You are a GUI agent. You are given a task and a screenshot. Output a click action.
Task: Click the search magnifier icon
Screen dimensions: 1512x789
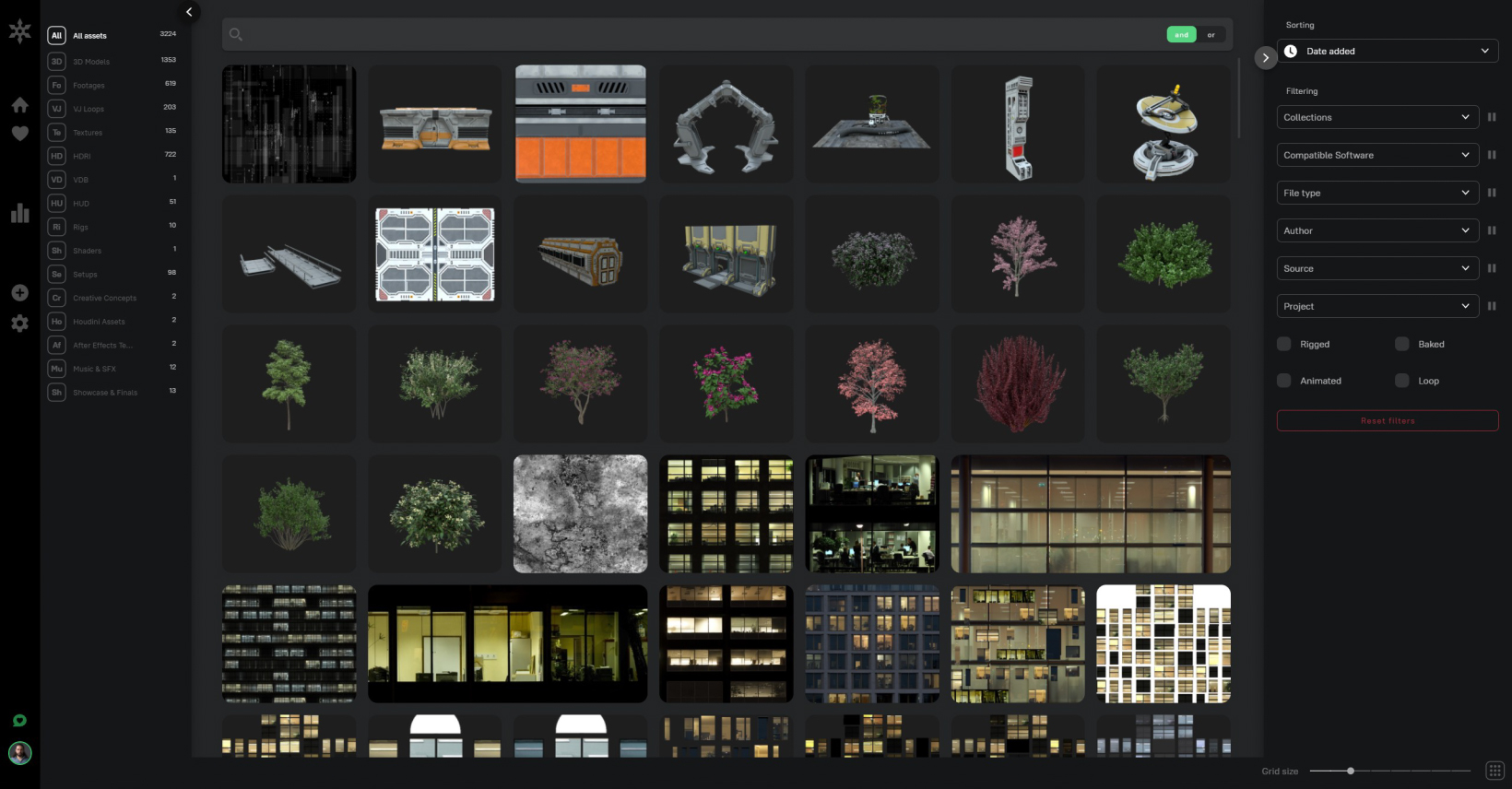pos(236,34)
